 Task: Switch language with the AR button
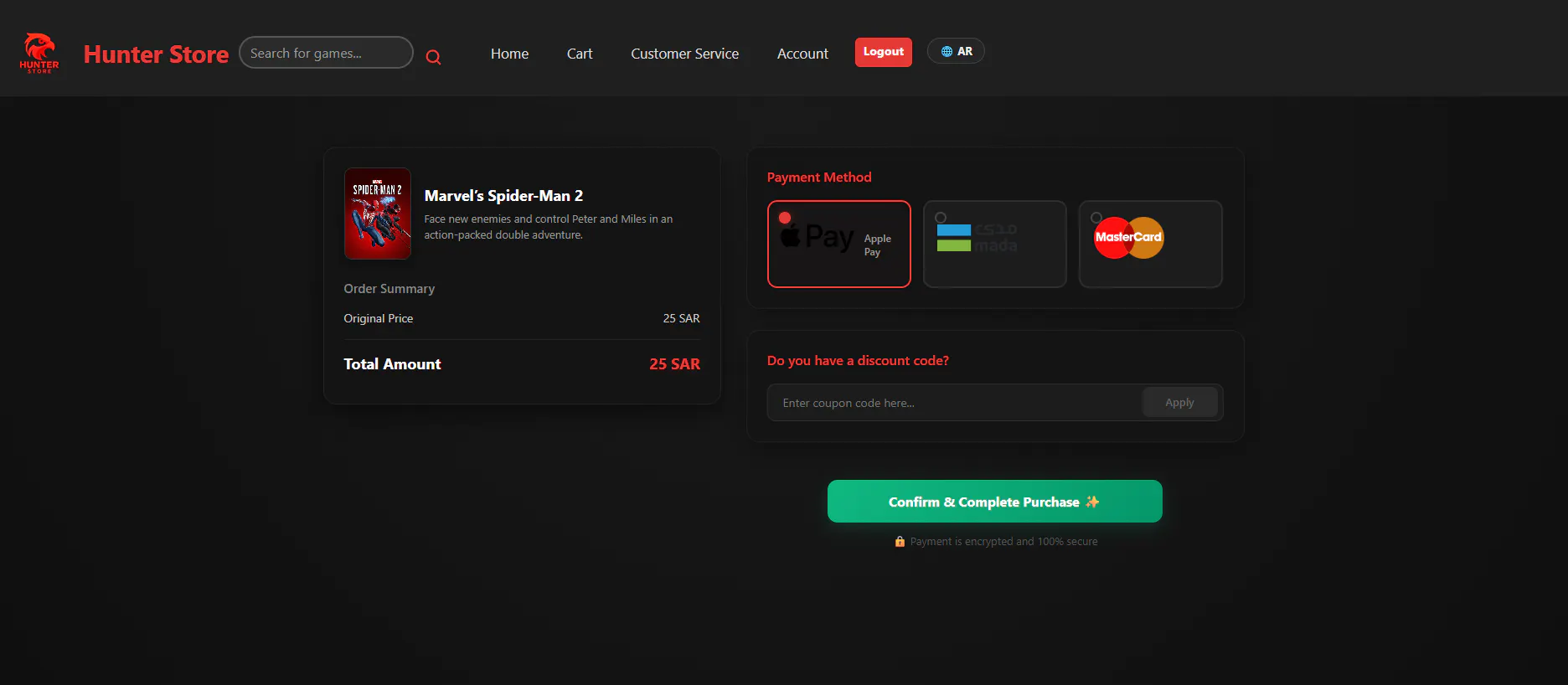click(x=956, y=51)
